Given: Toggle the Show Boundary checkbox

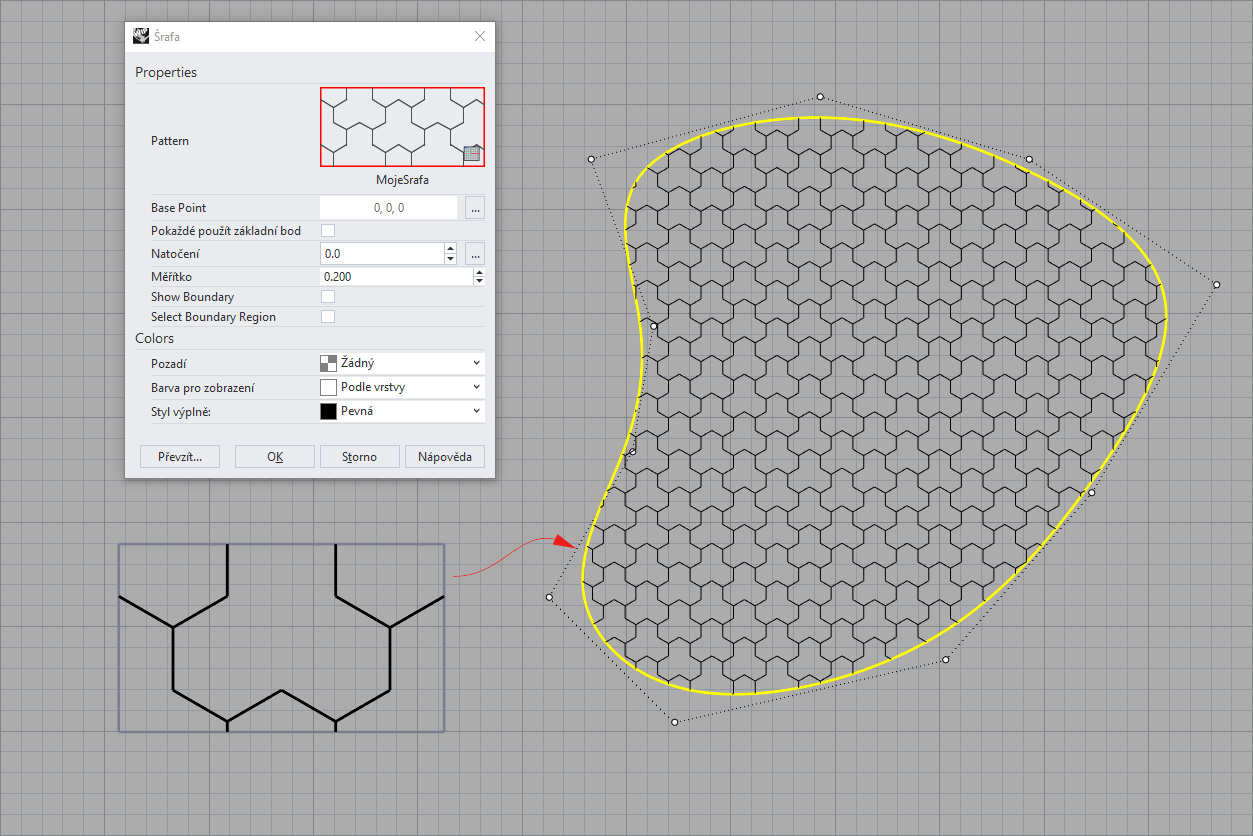Looking at the screenshot, I should pyautogui.click(x=328, y=297).
